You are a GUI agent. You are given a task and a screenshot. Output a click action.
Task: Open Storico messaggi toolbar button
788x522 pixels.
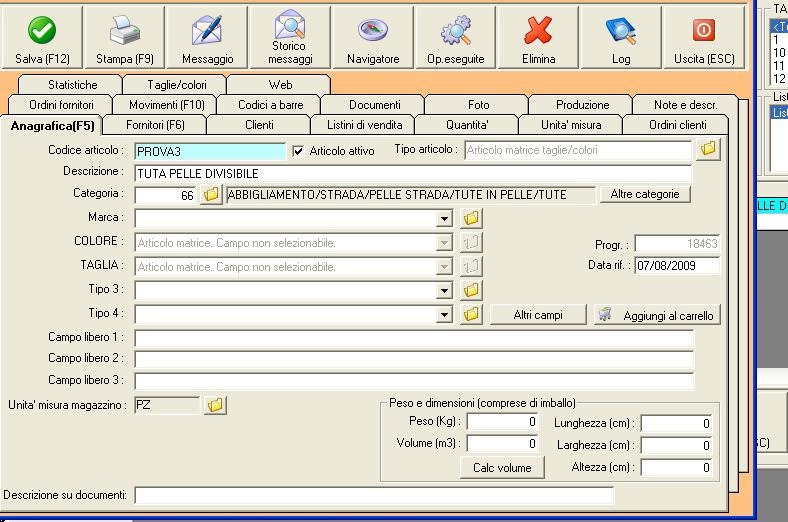tap(290, 37)
